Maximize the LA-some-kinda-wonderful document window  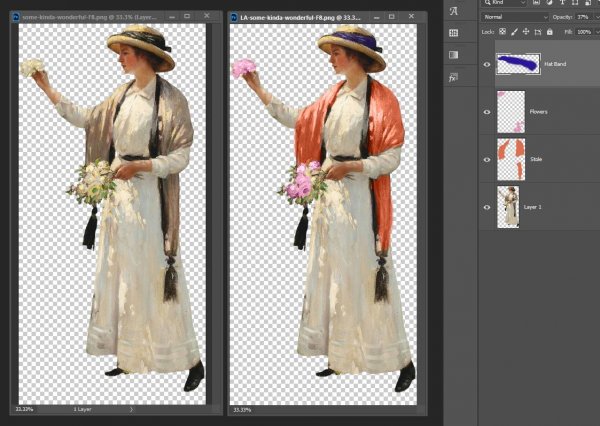391,16
